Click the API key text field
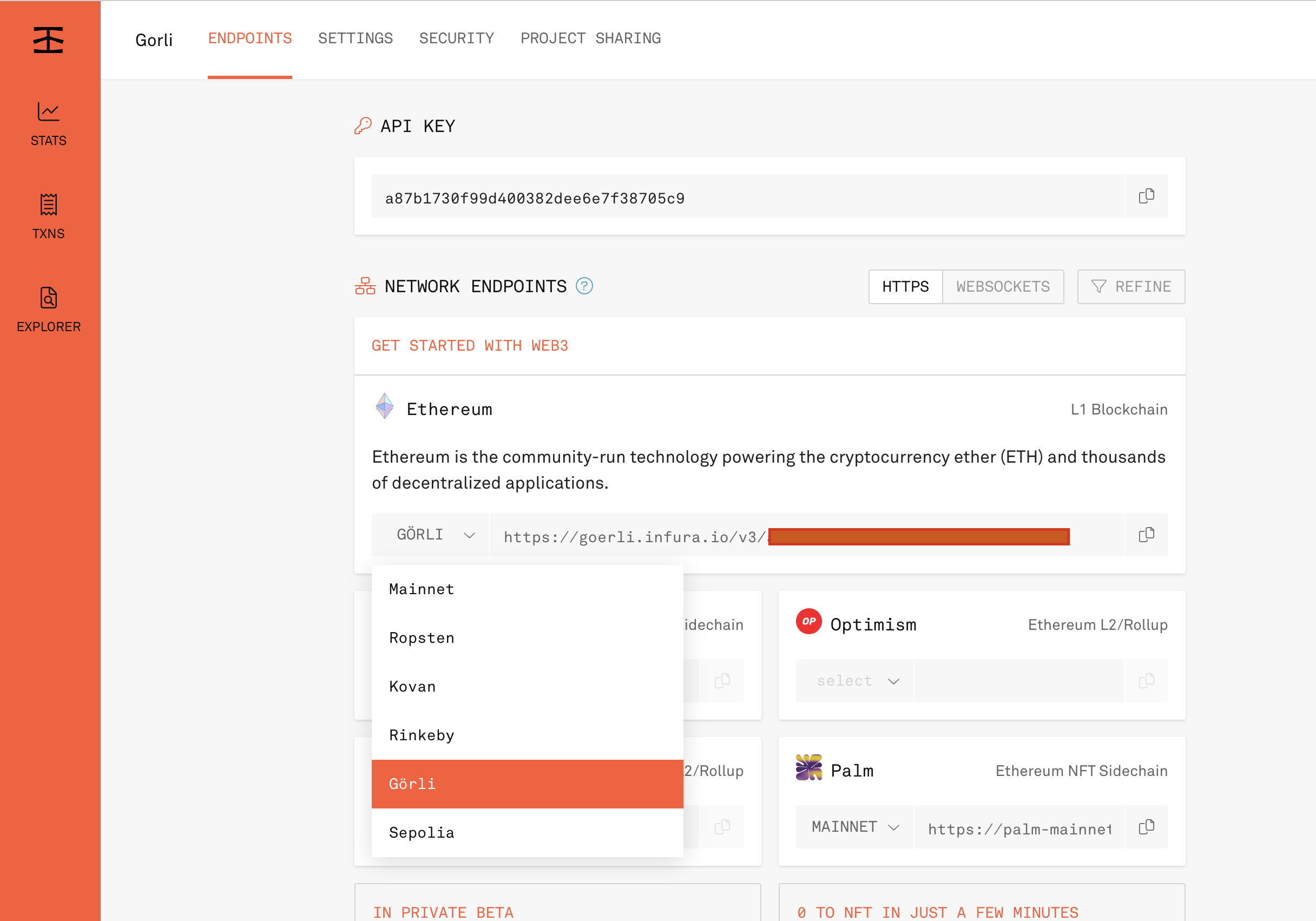Viewport: 1316px width, 921px height. tap(745, 198)
